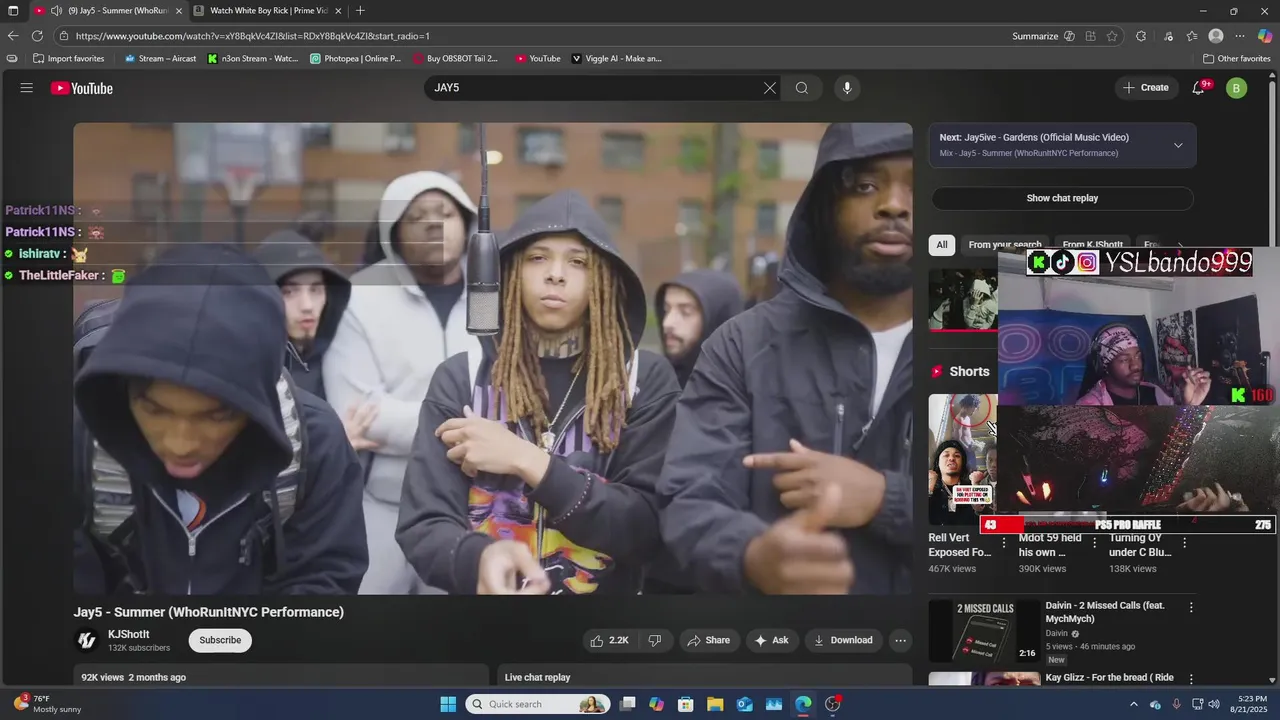Open Edge settings and more menu
This screenshot has width=1280, height=720.
tap(1240, 36)
